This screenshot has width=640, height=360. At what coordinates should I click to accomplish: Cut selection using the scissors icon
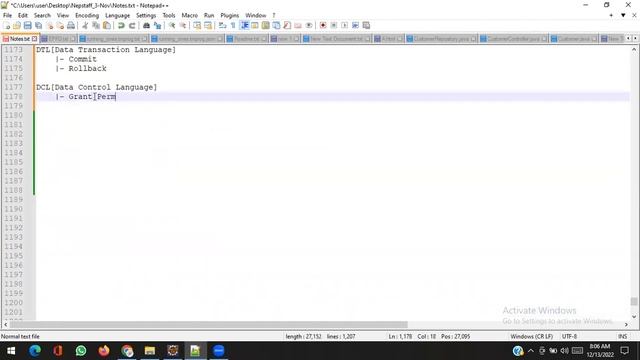pos(85,26)
